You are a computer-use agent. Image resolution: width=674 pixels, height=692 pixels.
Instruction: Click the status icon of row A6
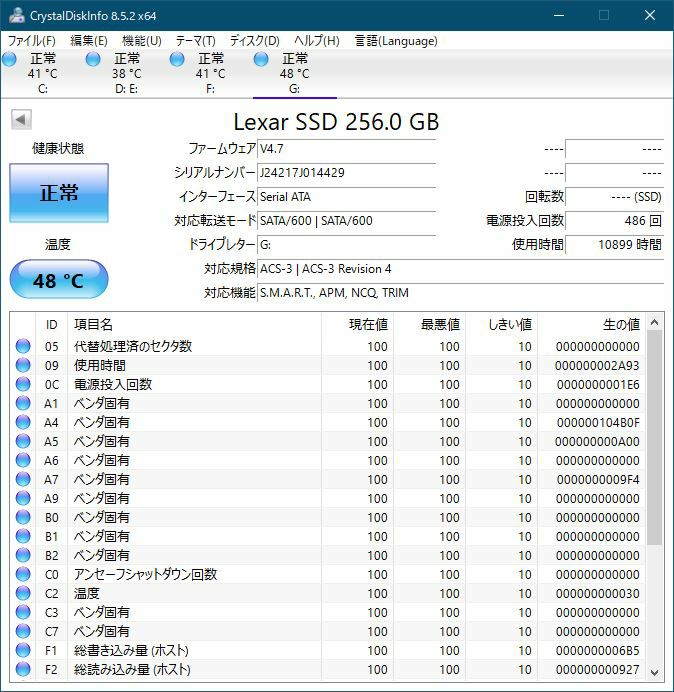click(x=23, y=460)
